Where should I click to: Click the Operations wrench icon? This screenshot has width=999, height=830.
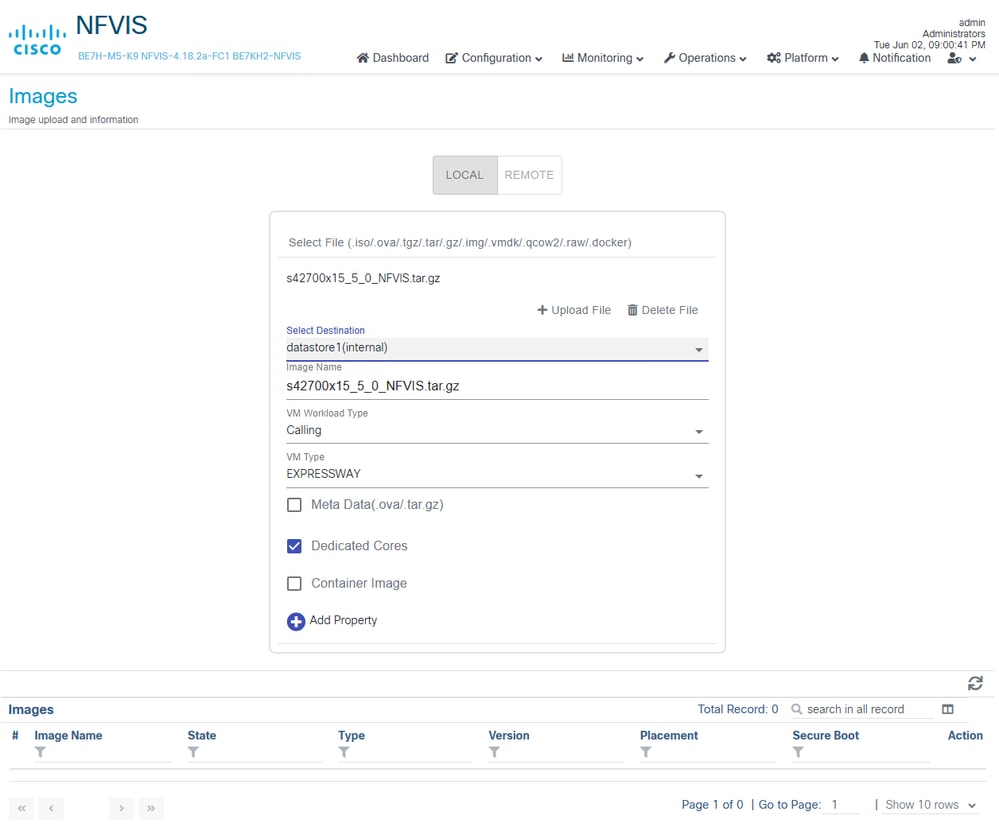(x=669, y=58)
